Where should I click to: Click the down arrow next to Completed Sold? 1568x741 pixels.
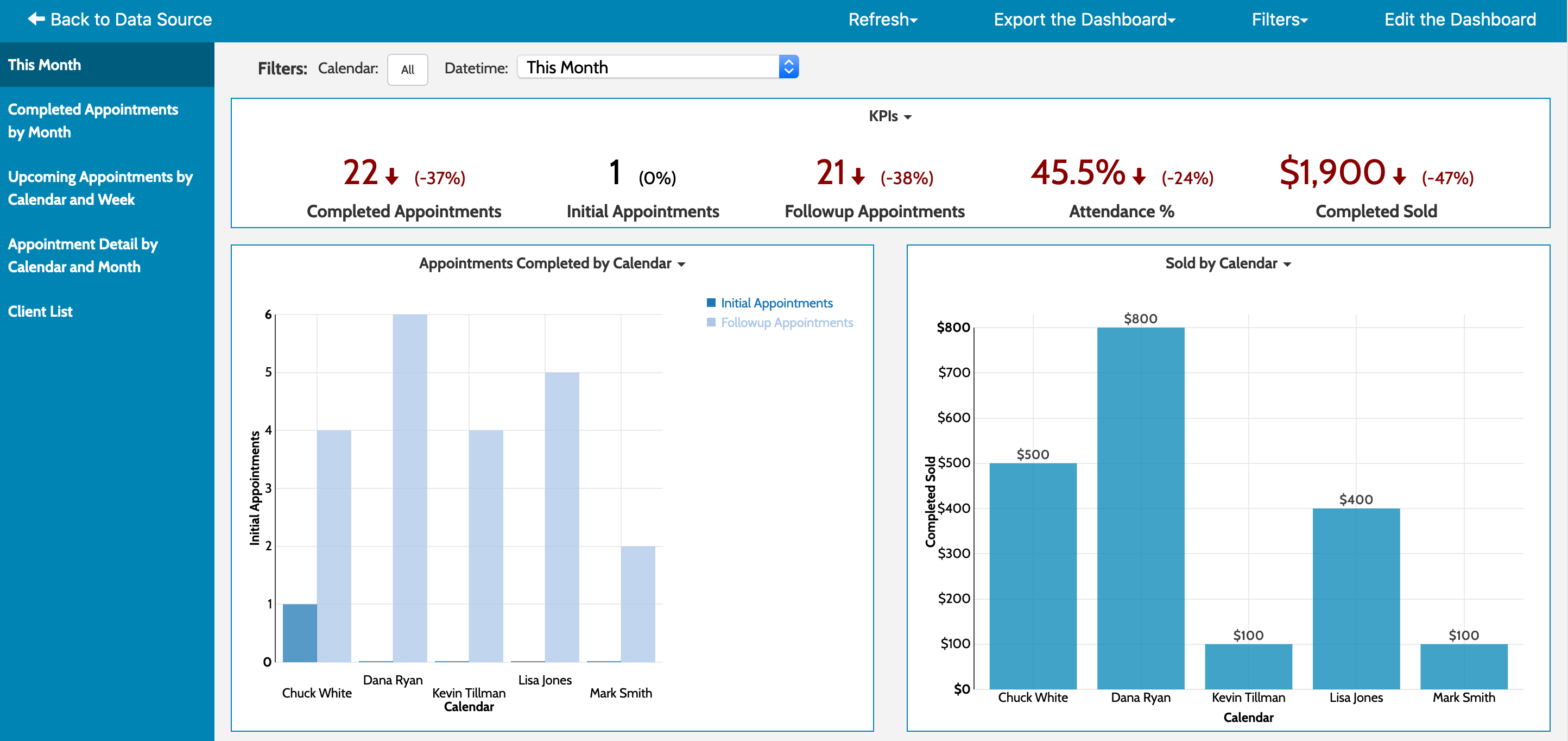(1398, 178)
